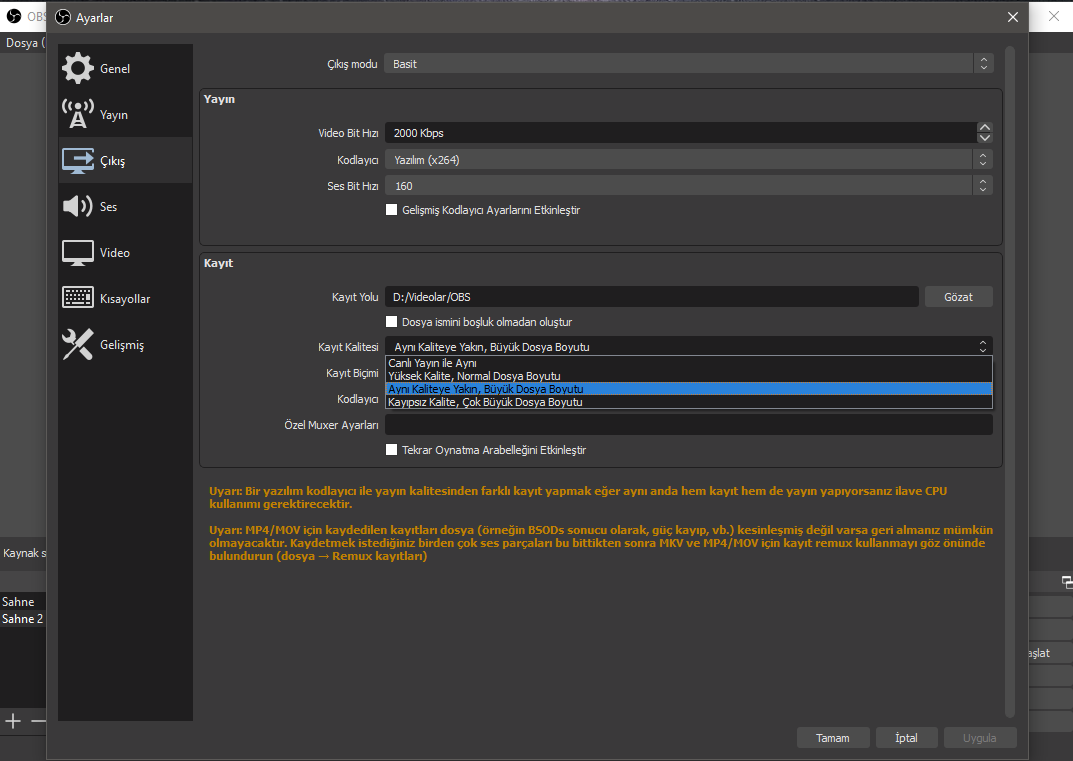Click the minus icon under the Sahne list

click(x=39, y=721)
